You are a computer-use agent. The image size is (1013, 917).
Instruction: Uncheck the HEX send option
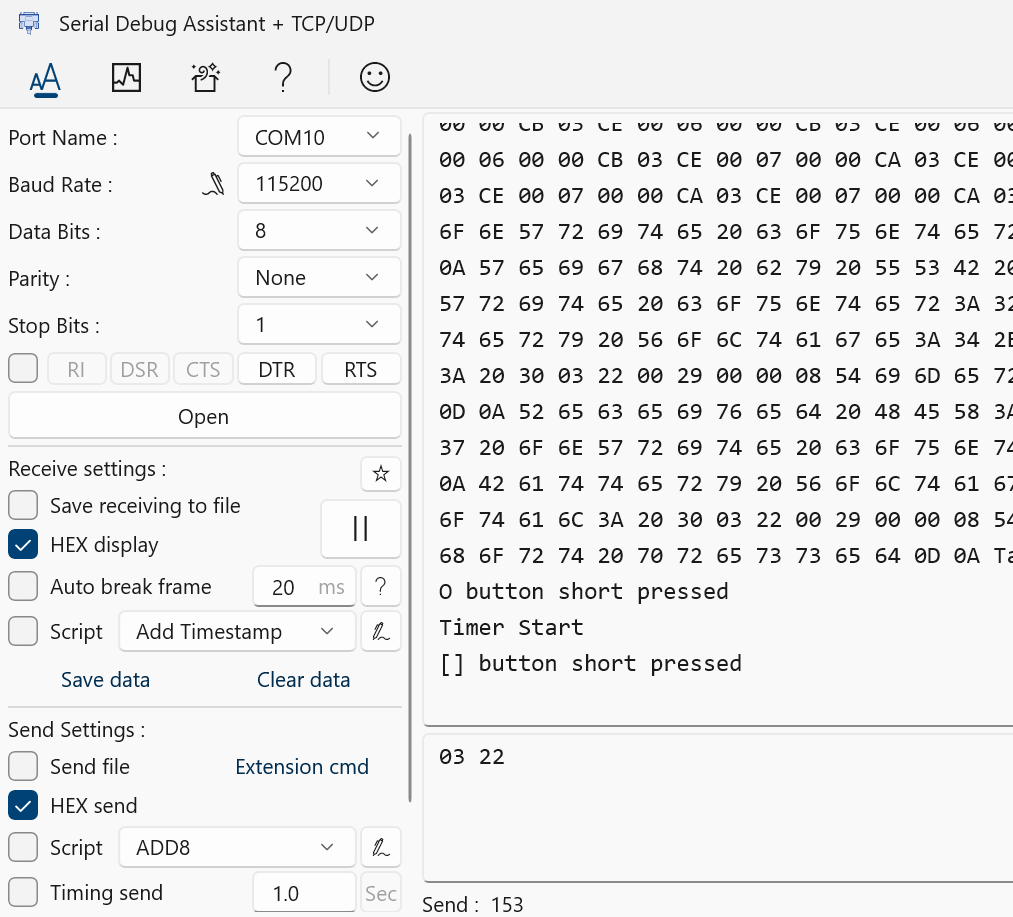[23, 806]
